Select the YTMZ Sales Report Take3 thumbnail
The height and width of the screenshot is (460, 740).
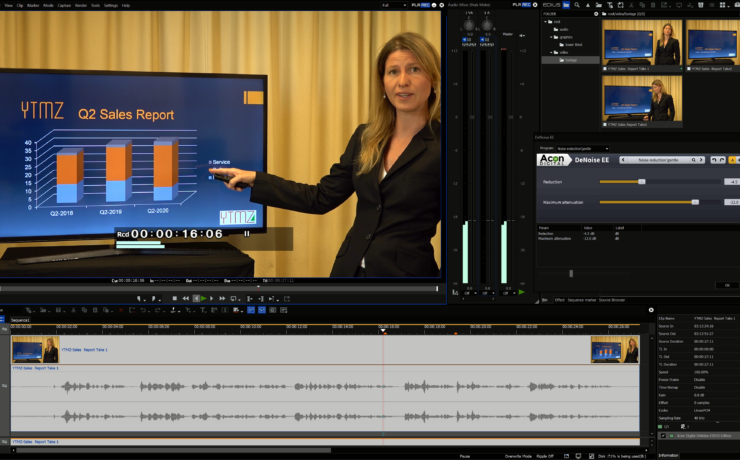pos(642,101)
